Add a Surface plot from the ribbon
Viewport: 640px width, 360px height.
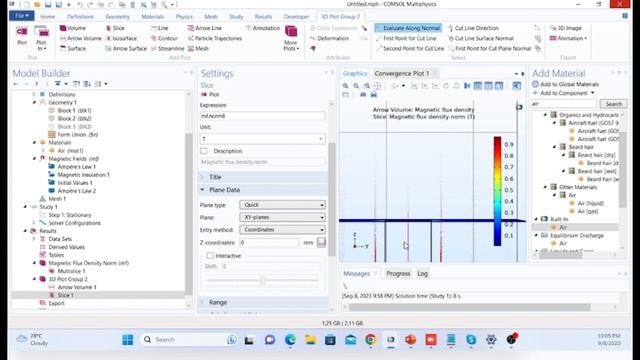(73, 49)
